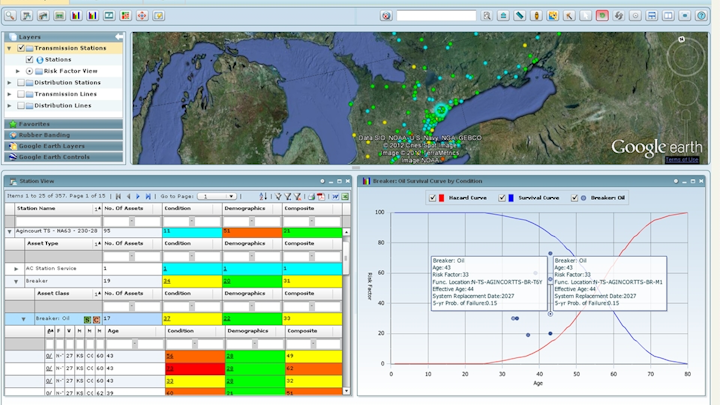Open the Google Earth Controls section
The width and height of the screenshot is (720, 405).
[64, 157]
